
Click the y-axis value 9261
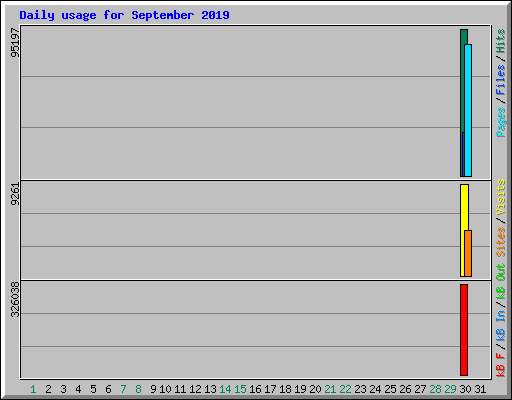point(15,194)
